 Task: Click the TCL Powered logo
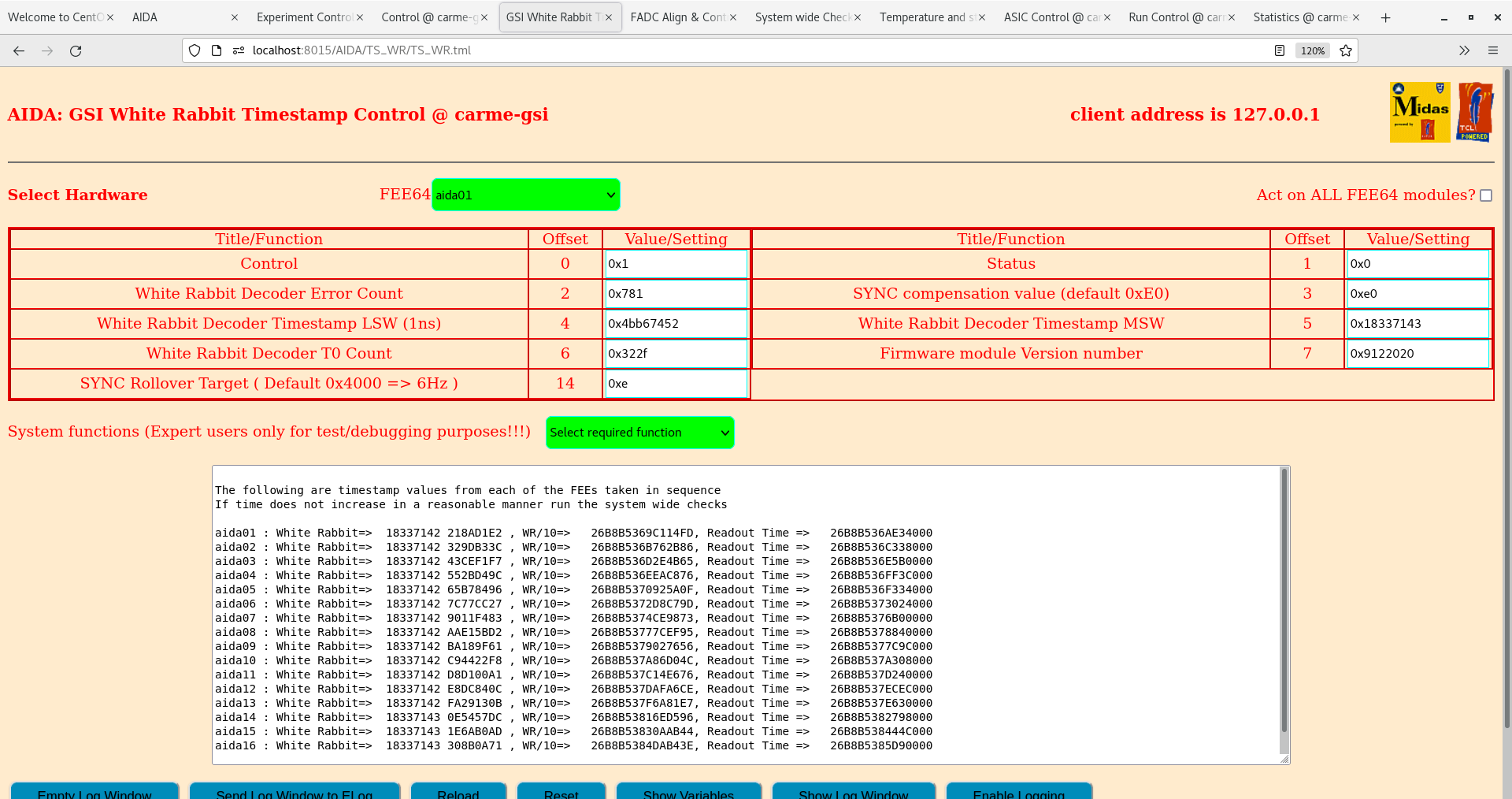coord(1474,111)
